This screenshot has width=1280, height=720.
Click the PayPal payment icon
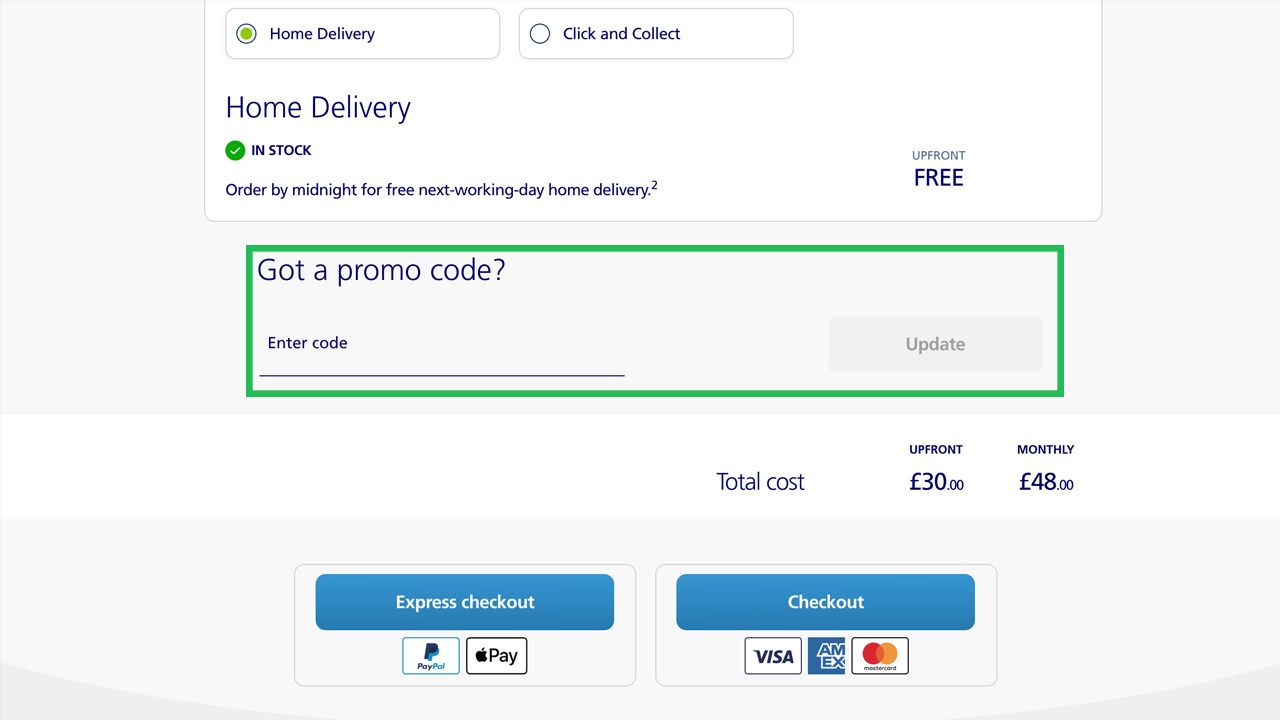coord(431,656)
